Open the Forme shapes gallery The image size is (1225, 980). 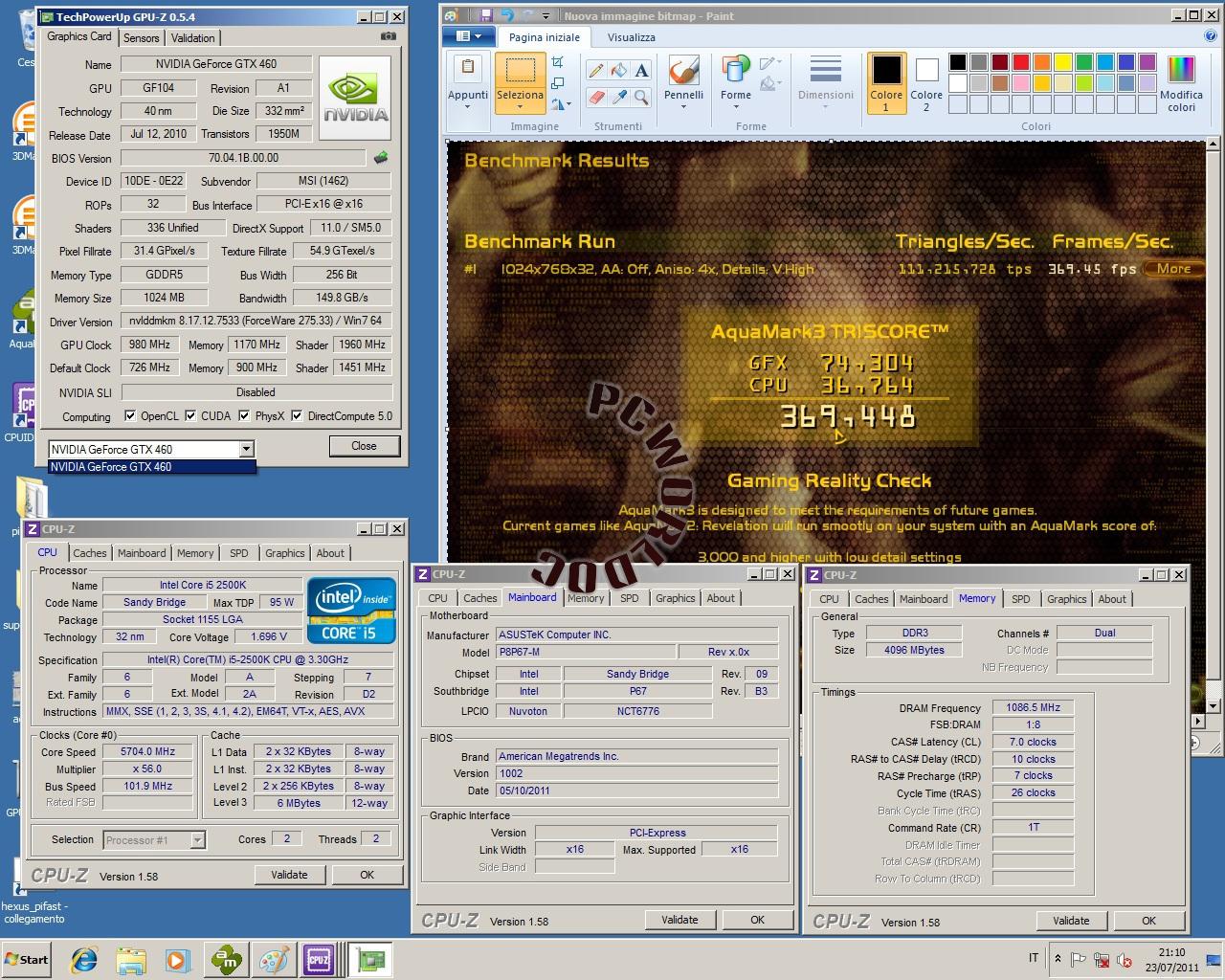735,81
